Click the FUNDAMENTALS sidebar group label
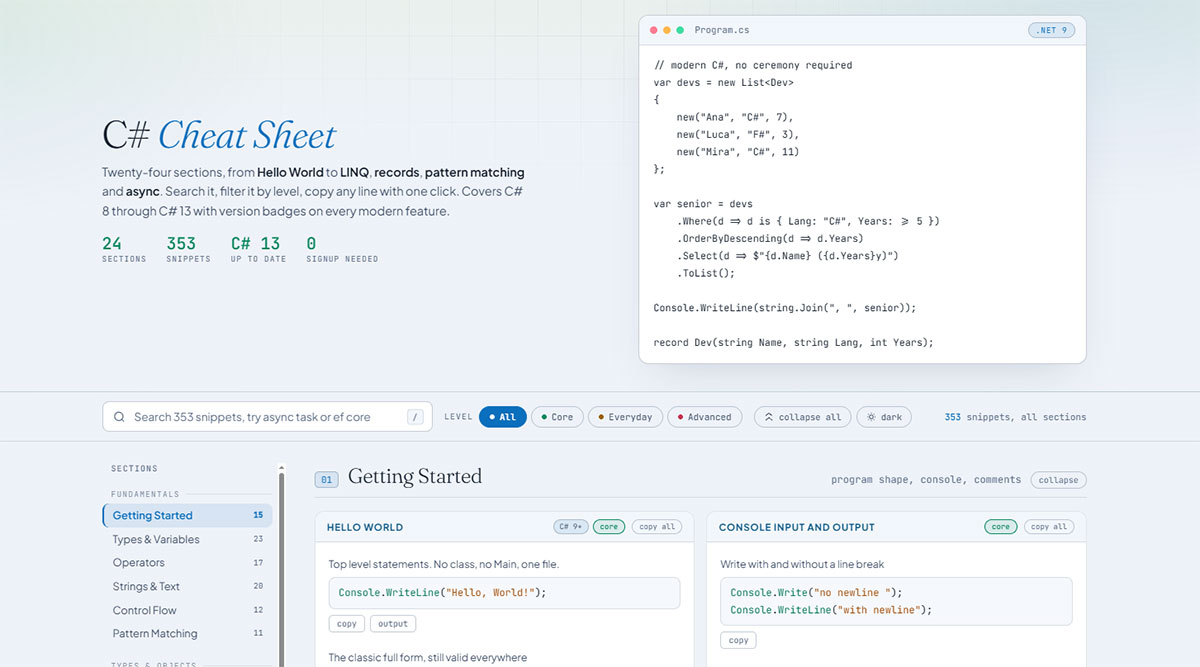Viewport: 1200px width, 667px height. (145, 494)
